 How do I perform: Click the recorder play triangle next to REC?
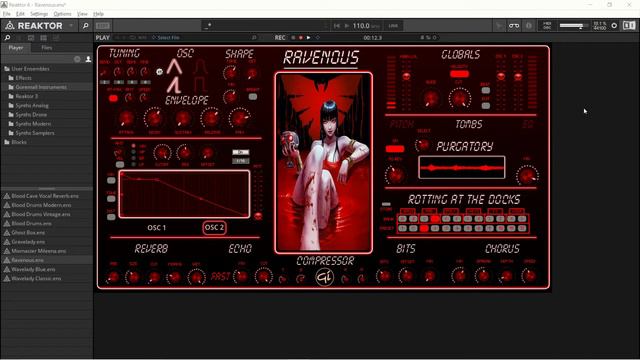pyautogui.click(x=309, y=38)
